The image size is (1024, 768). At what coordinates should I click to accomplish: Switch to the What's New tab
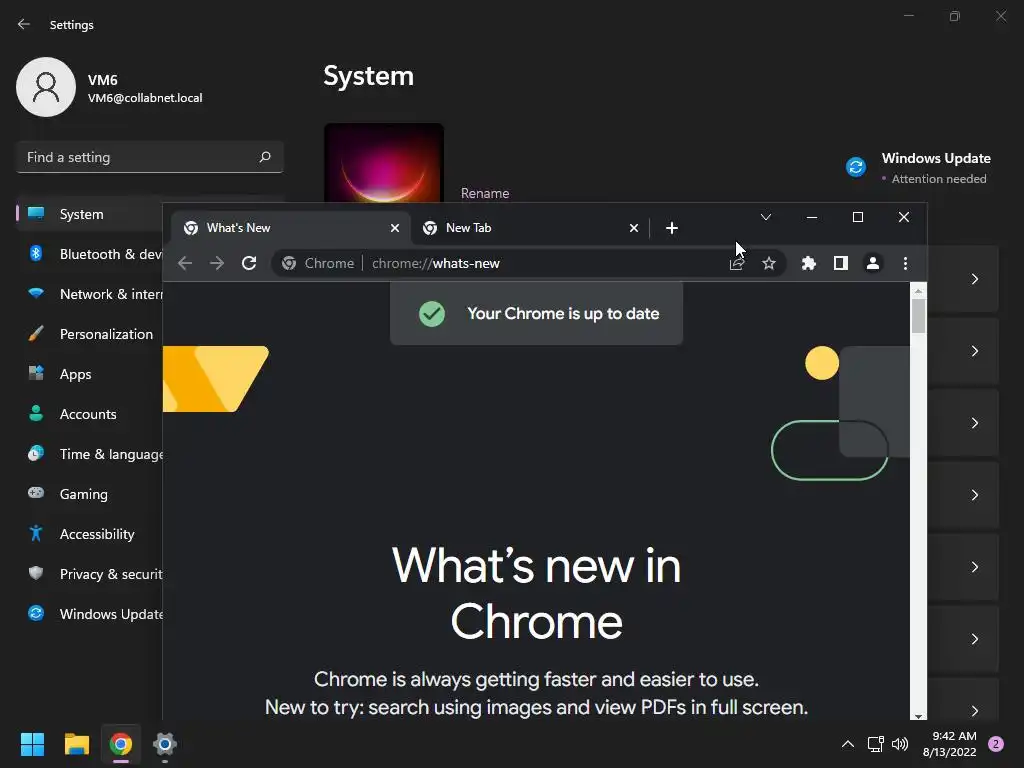(x=291, y=228)
